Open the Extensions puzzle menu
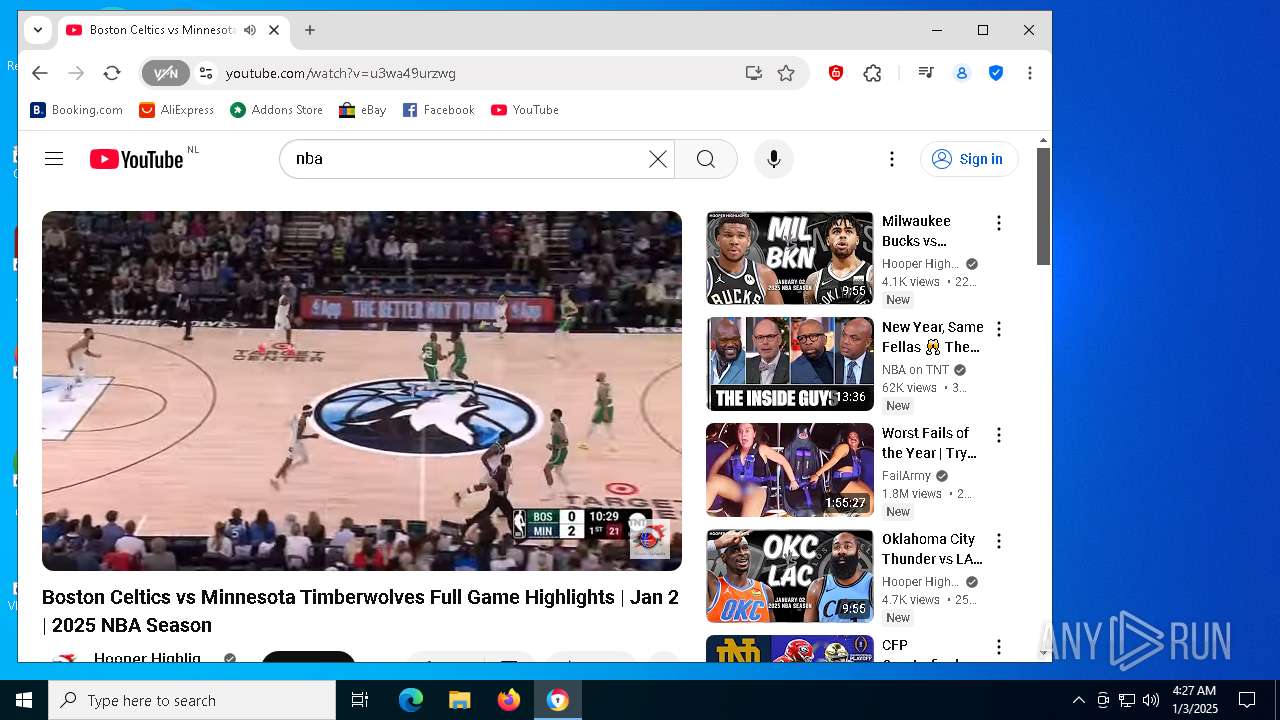 872,73
